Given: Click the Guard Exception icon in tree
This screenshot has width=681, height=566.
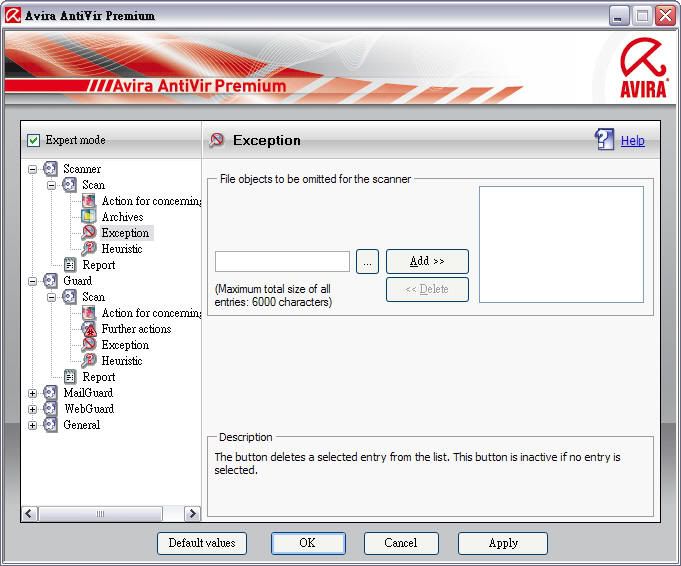Looking at the screenshot, I should click(89, 345).
